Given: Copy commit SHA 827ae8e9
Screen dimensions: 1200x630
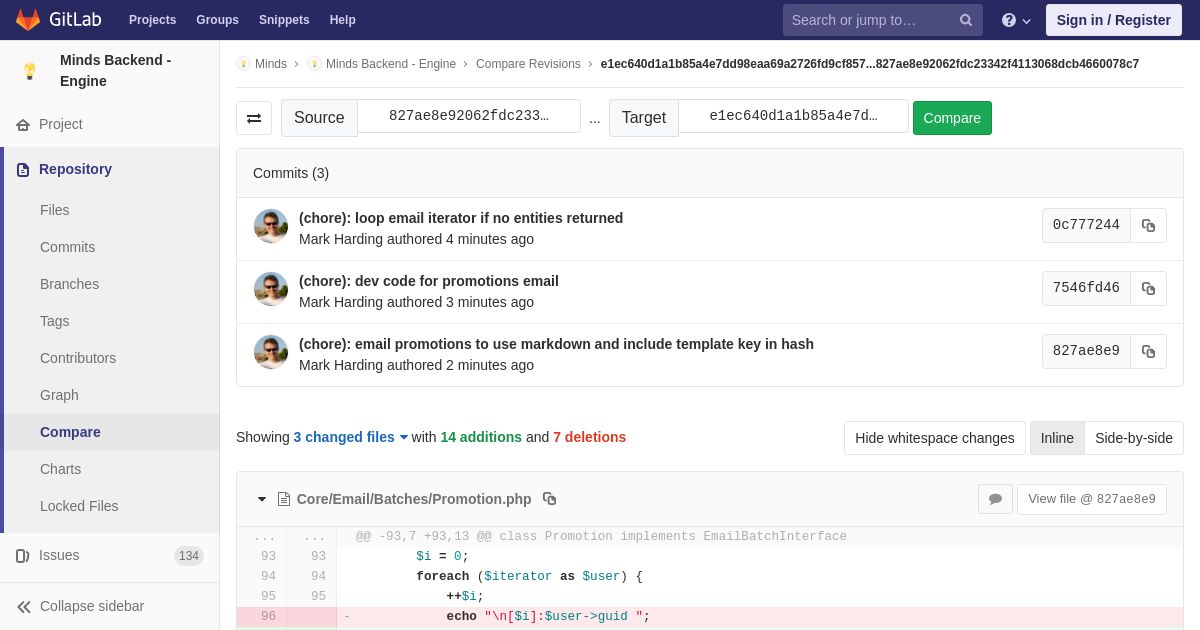Looking at the screenshot, I should [x=1148, y=351].
